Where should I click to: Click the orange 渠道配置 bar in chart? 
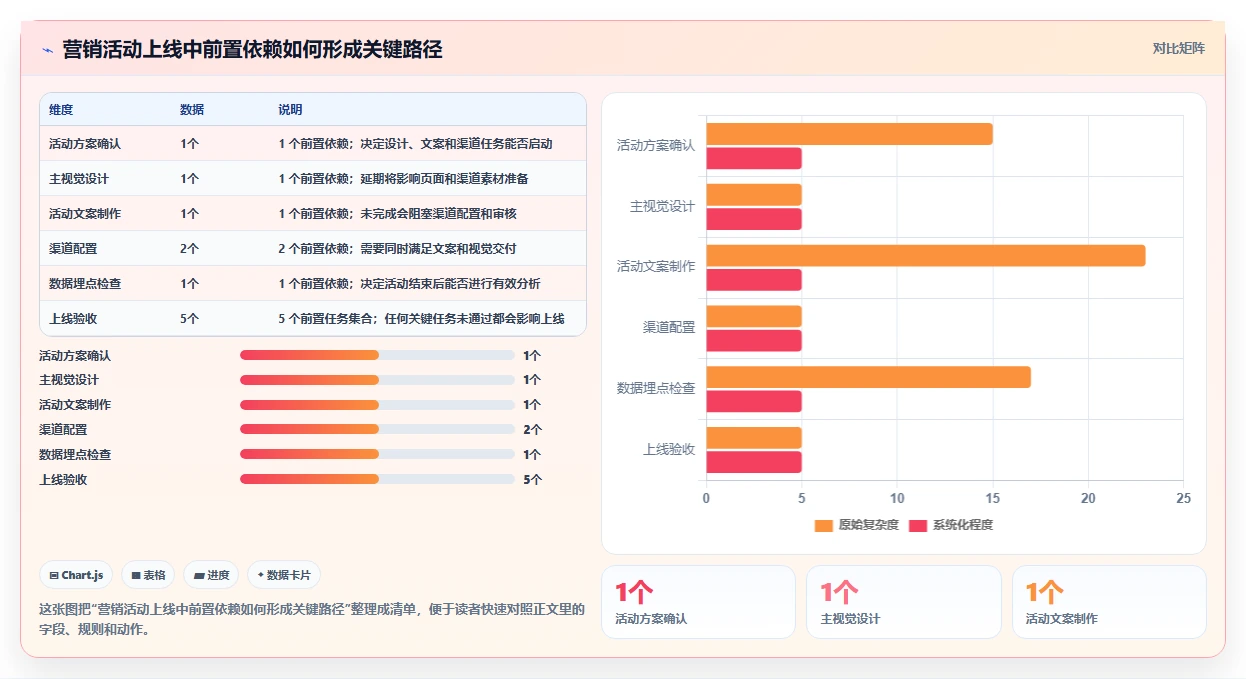754,316
